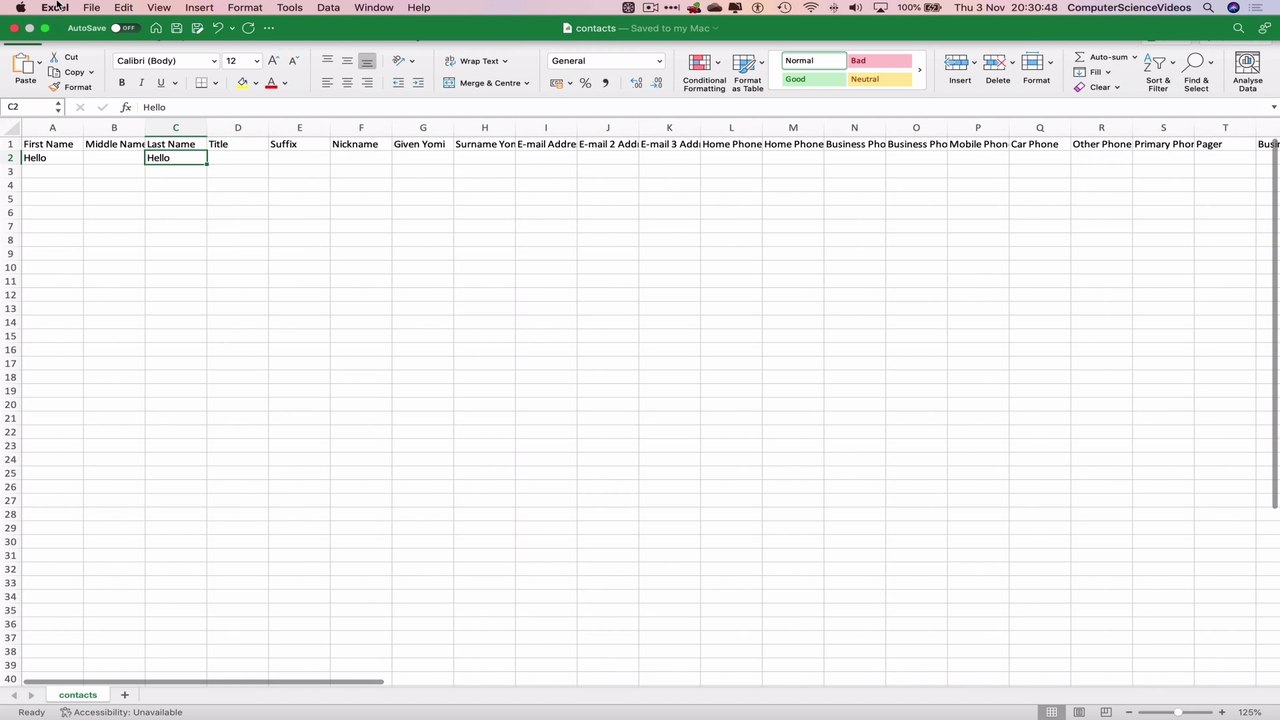The image size is (1280, 720).
Task: Open the font size dropdown
Action: [x=256, y=61]
